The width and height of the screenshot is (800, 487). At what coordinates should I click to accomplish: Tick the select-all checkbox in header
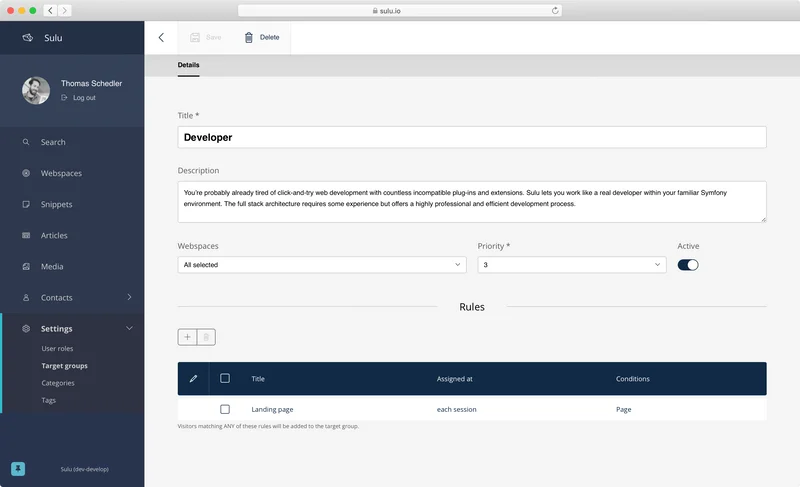coord(225,379)
